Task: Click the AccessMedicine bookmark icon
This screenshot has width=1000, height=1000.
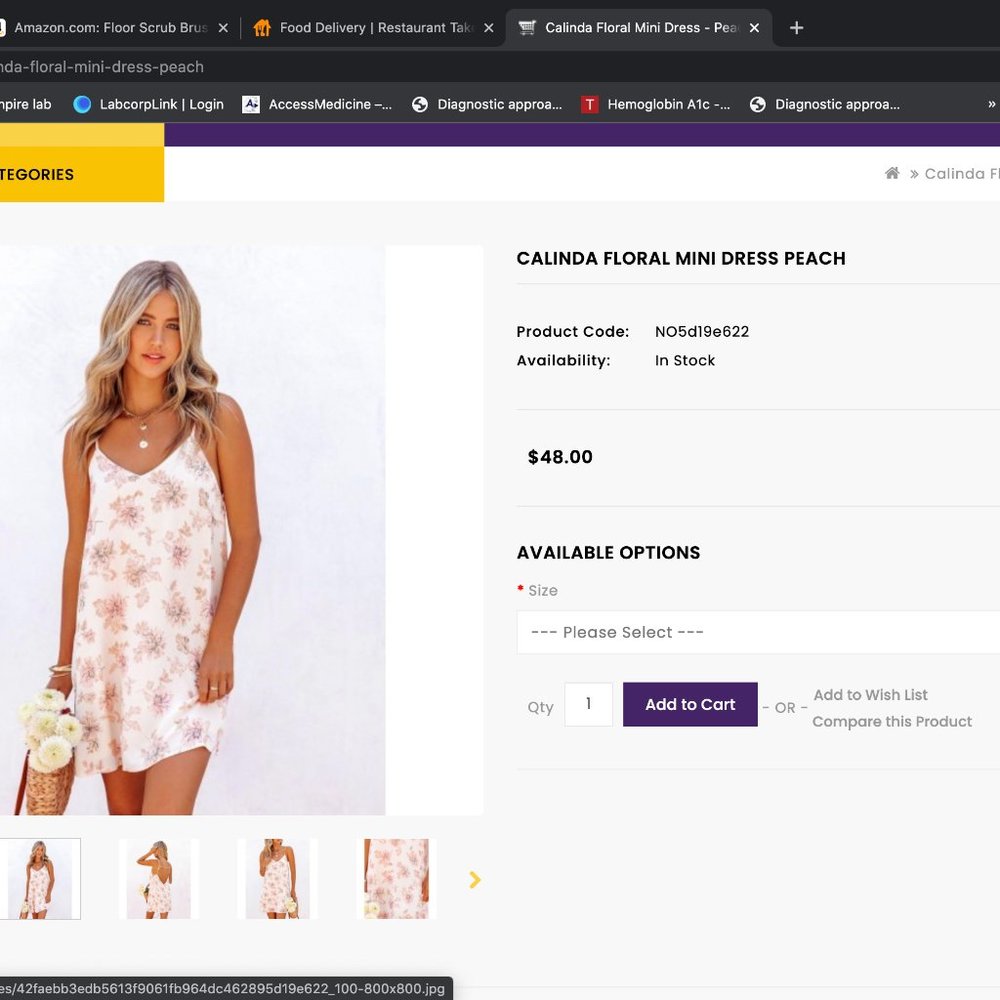Action: click(251, 103)
